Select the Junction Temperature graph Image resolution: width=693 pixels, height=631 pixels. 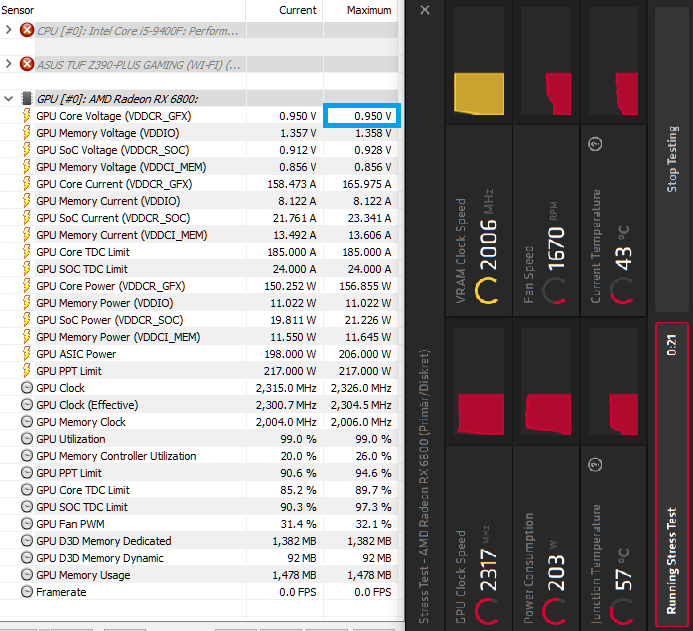point(613,382)
